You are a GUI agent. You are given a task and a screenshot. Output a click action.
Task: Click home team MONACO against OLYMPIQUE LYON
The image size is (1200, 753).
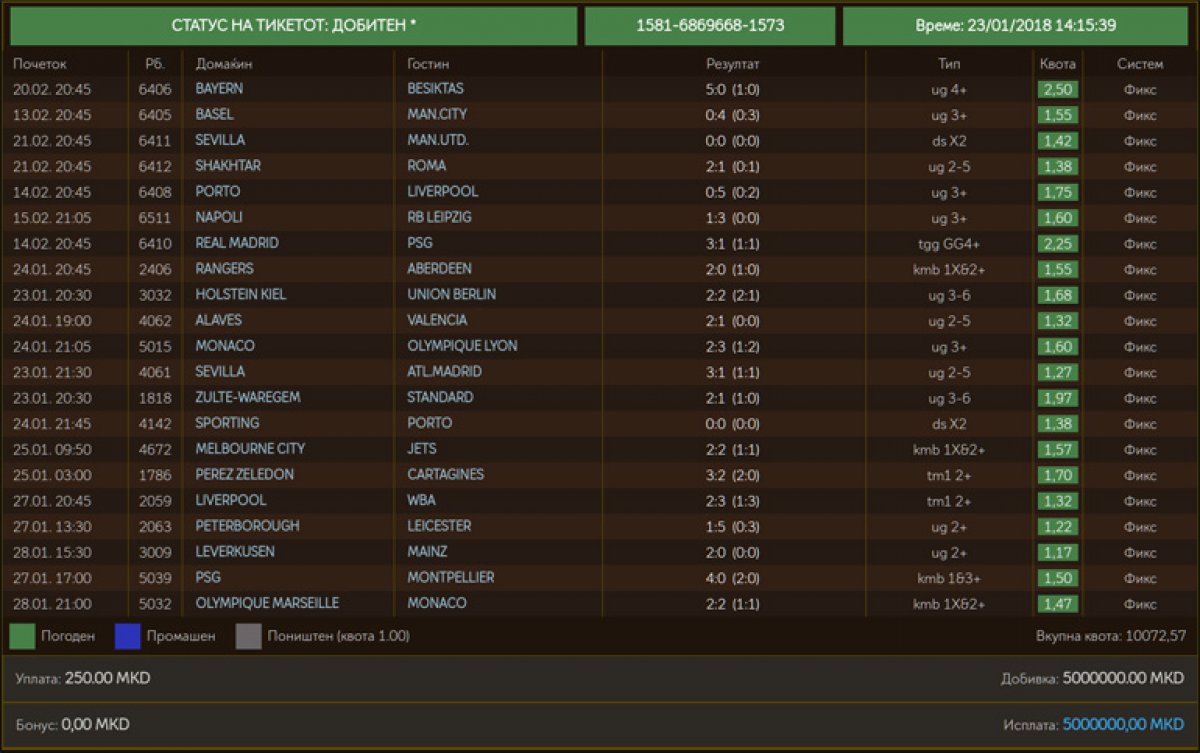tap(225, 346)
